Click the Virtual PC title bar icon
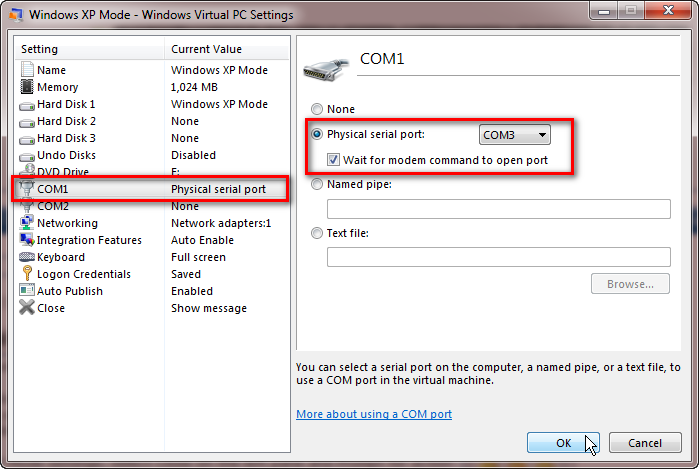 16,15
